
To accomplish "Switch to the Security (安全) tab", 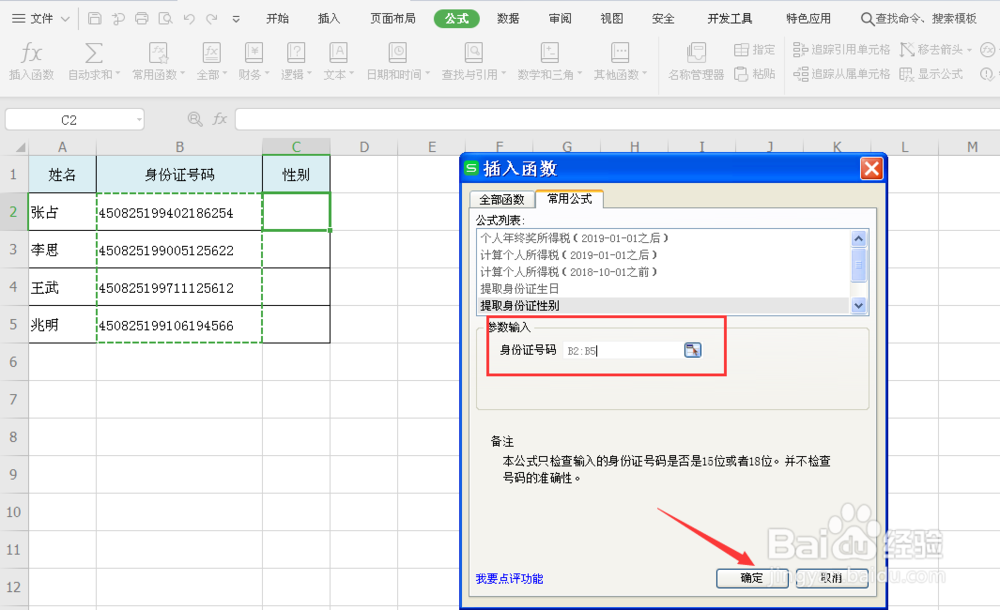I will tap(663, 19).
